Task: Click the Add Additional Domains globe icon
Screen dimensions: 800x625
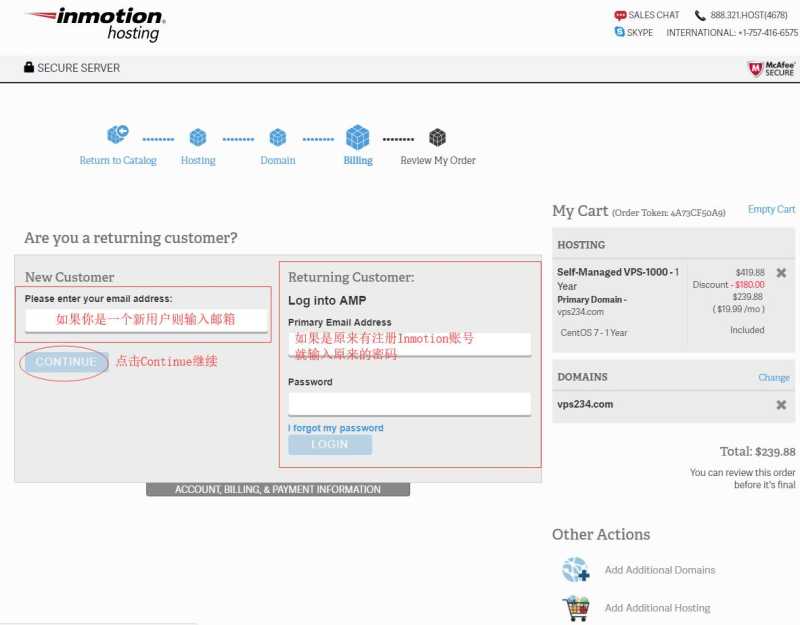Action: [x=576, y=569]
